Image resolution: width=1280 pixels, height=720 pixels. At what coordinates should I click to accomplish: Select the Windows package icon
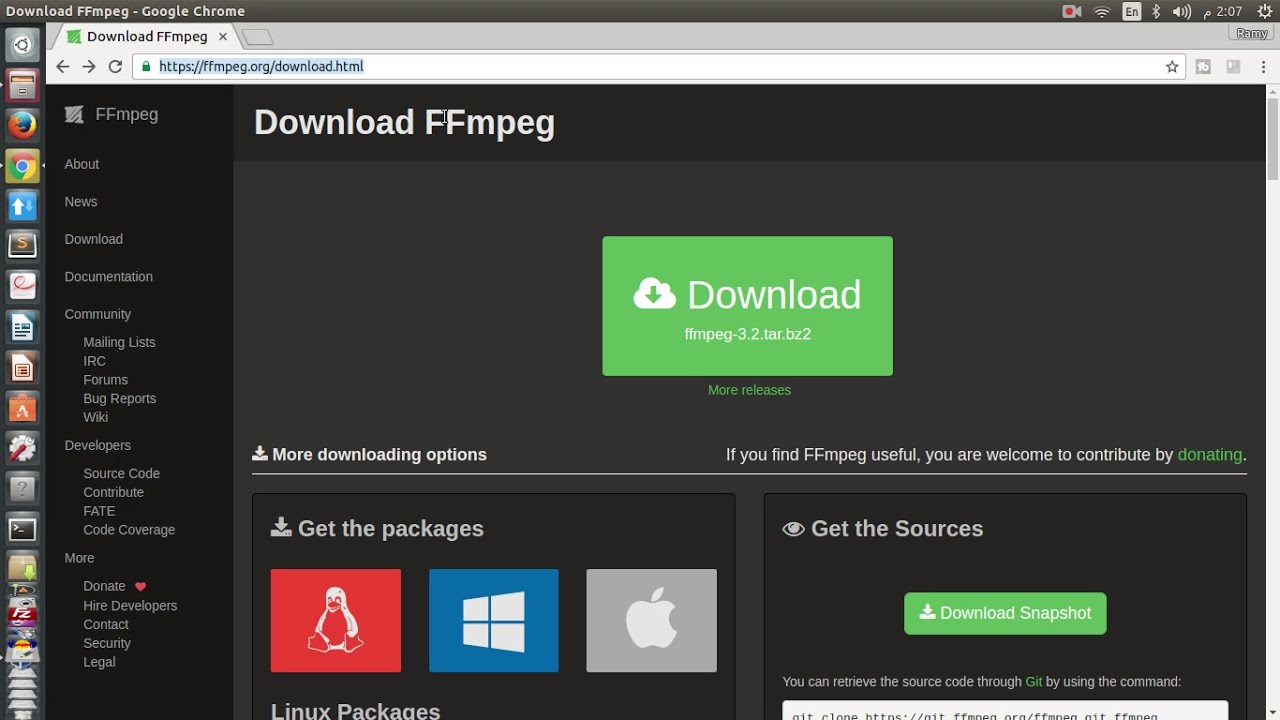(x=494, y=621)
